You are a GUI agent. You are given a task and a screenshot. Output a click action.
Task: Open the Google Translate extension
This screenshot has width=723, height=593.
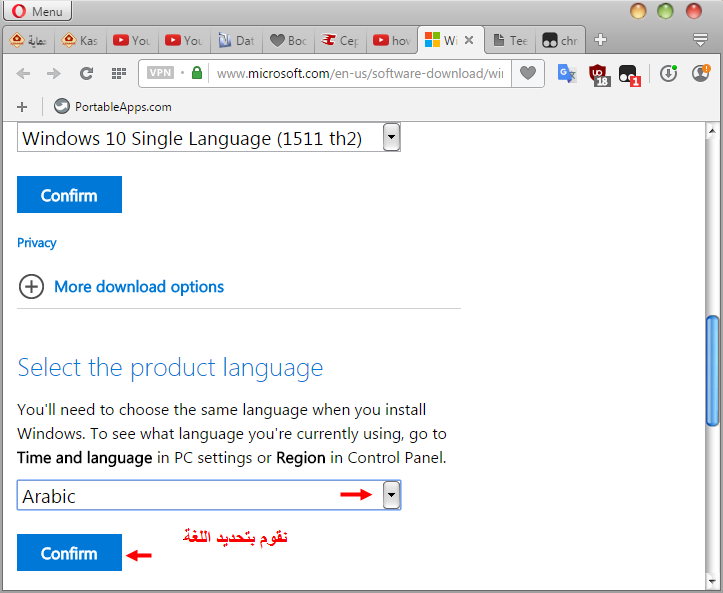pos(566,73)
